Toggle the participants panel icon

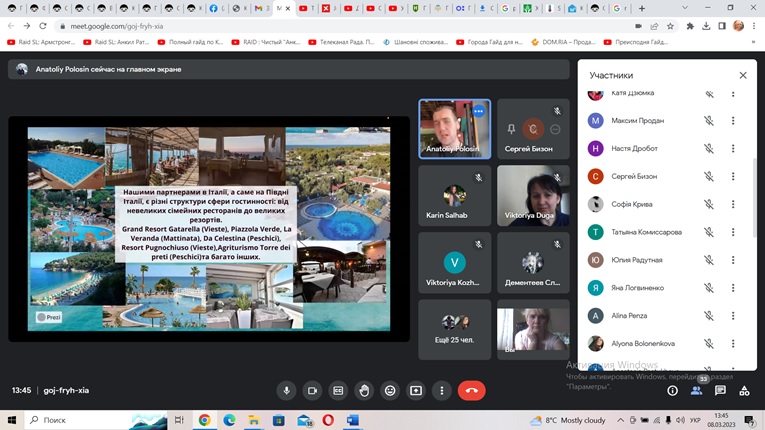click(696, 390)
